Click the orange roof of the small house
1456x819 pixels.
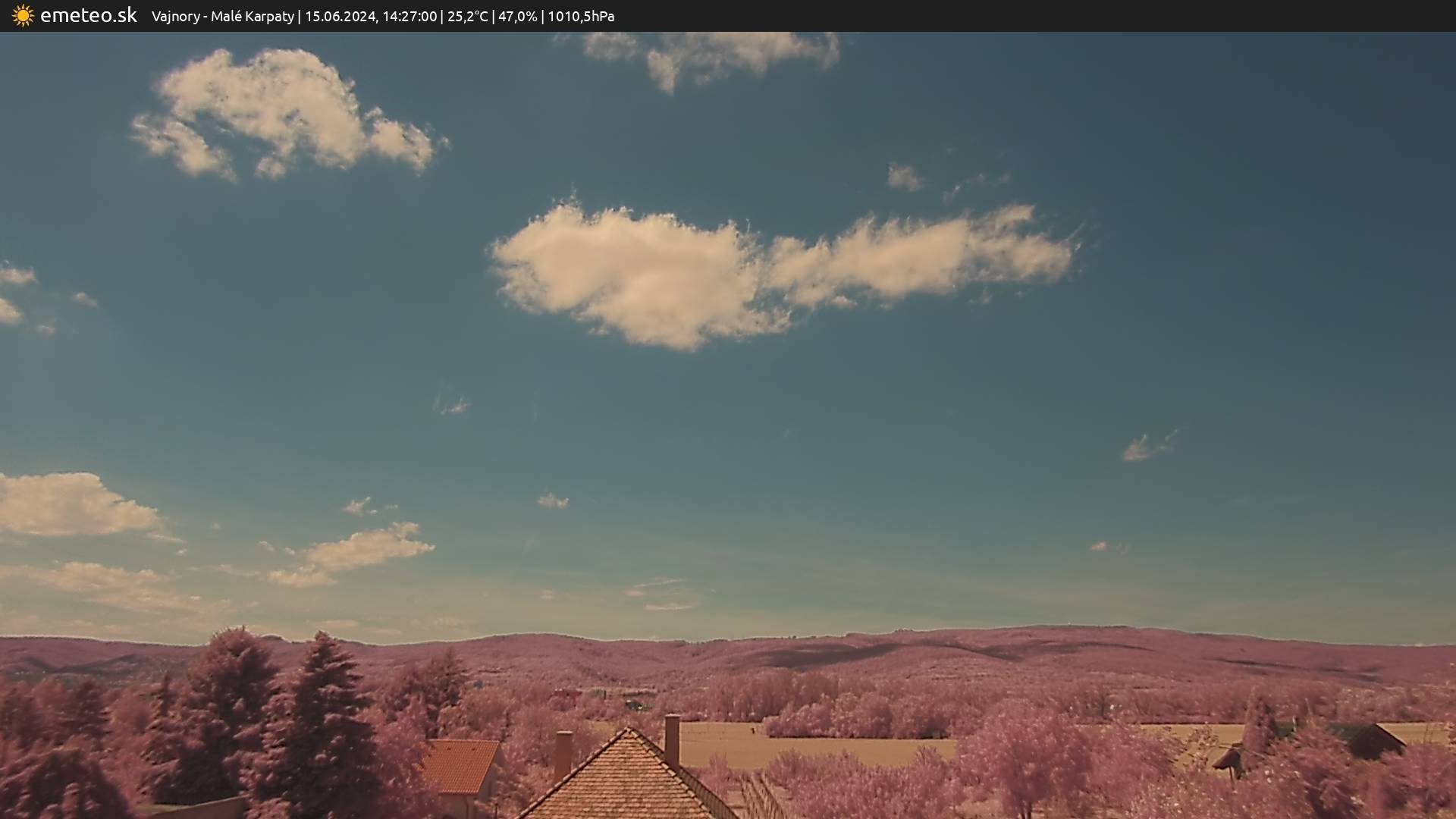click(460, 764)
